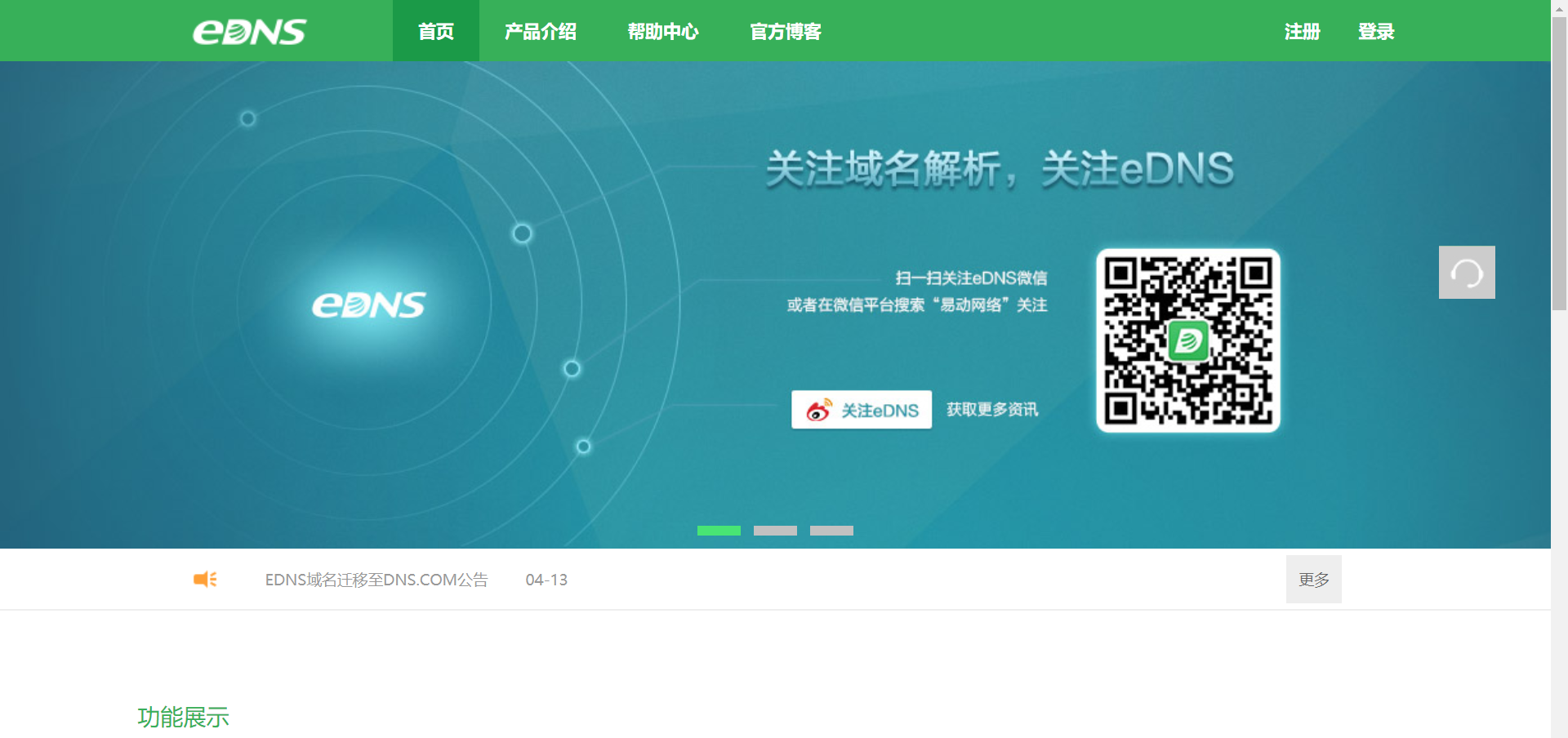Click the 获取更多资讯 text
This screenshot has width=1568, height=738.
(992, 410)
